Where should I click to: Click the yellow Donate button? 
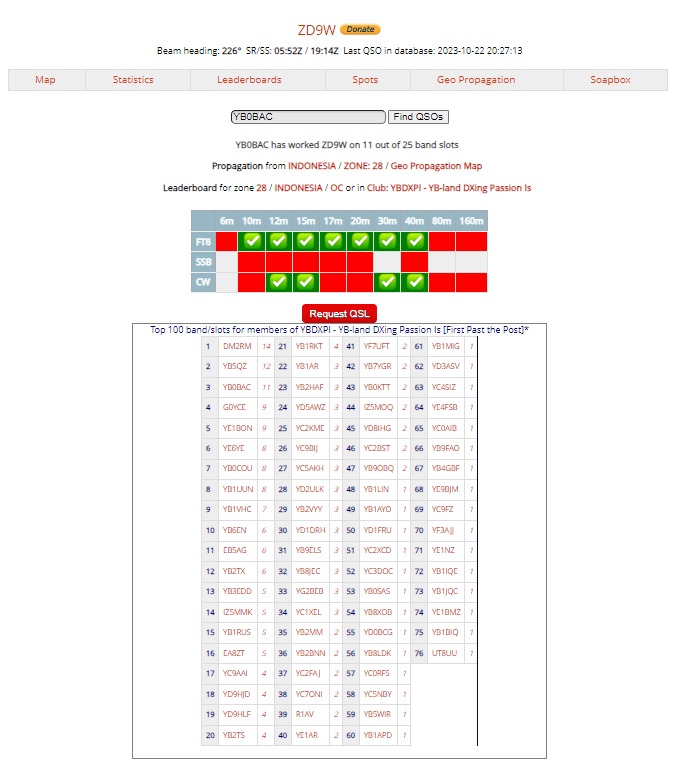360,30
